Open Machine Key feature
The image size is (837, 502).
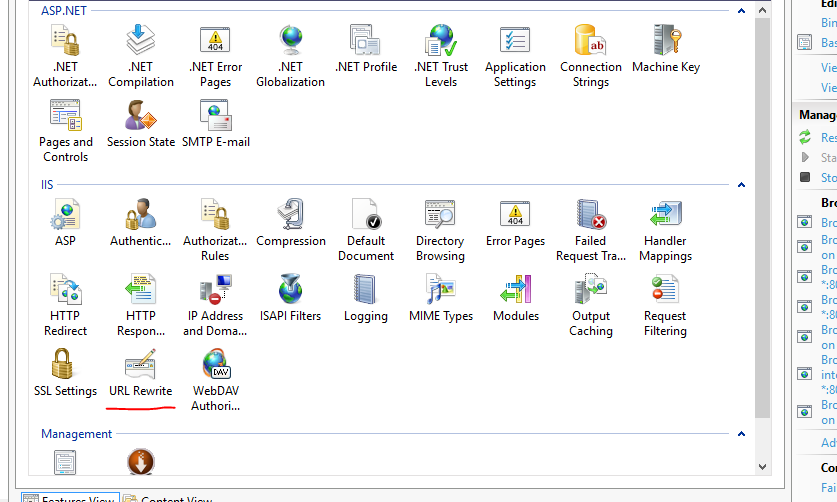[x=666, y=49]
